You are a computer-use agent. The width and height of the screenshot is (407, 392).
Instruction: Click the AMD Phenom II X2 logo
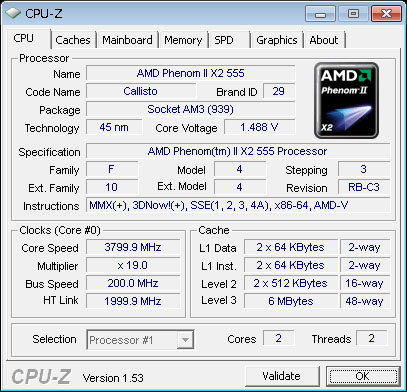tap(346, 101)
